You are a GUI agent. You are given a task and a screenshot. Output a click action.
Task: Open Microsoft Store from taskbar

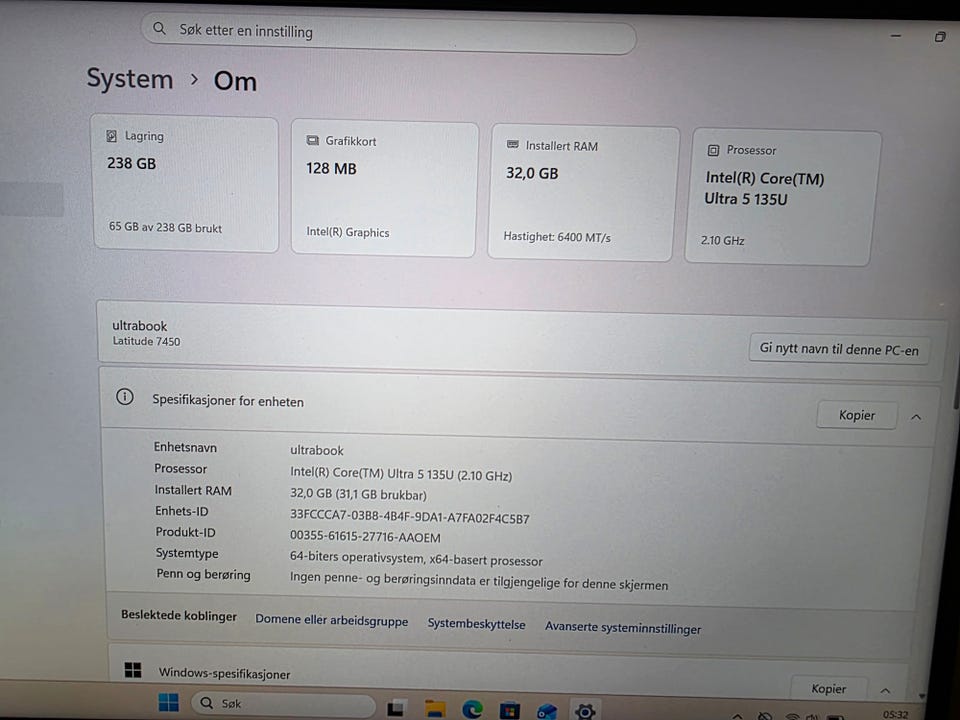pos(509,711)
